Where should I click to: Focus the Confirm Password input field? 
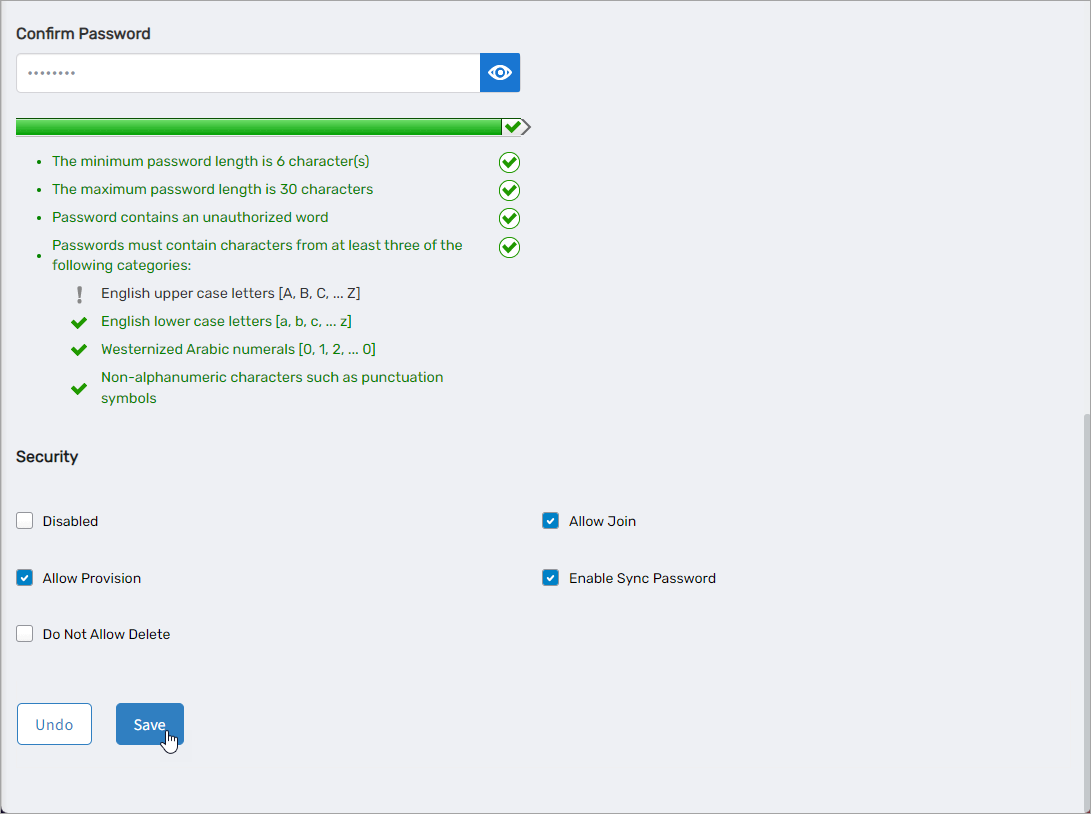(248, 73)
